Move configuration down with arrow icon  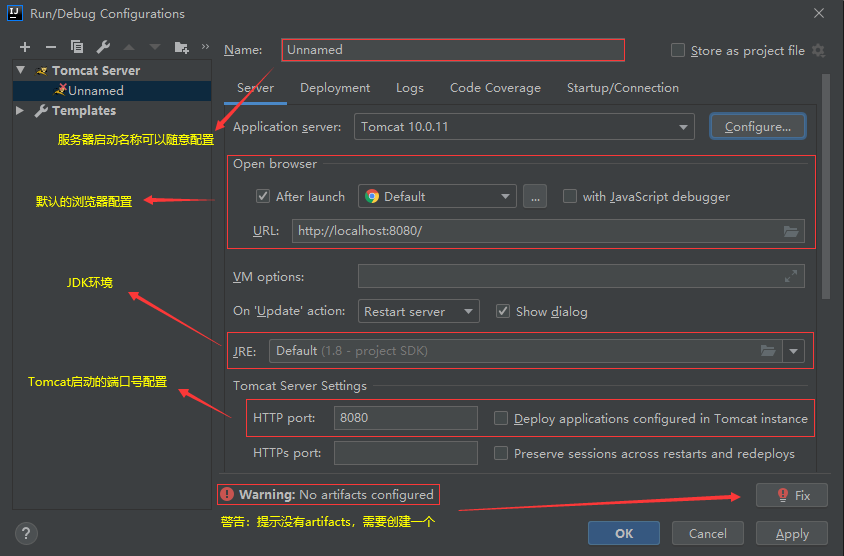[154, 47]
